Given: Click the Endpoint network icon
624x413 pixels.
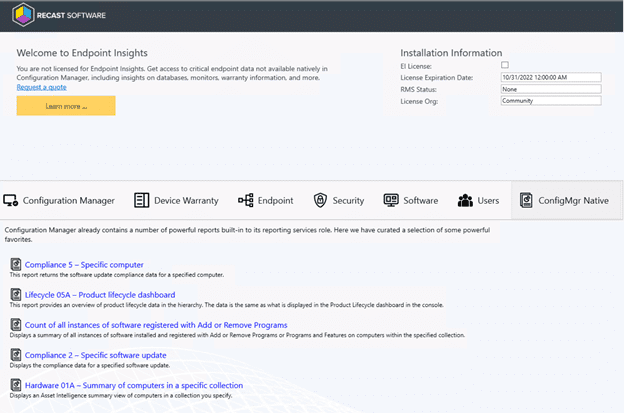Looking at the screenshot, I should click(245, 200).
